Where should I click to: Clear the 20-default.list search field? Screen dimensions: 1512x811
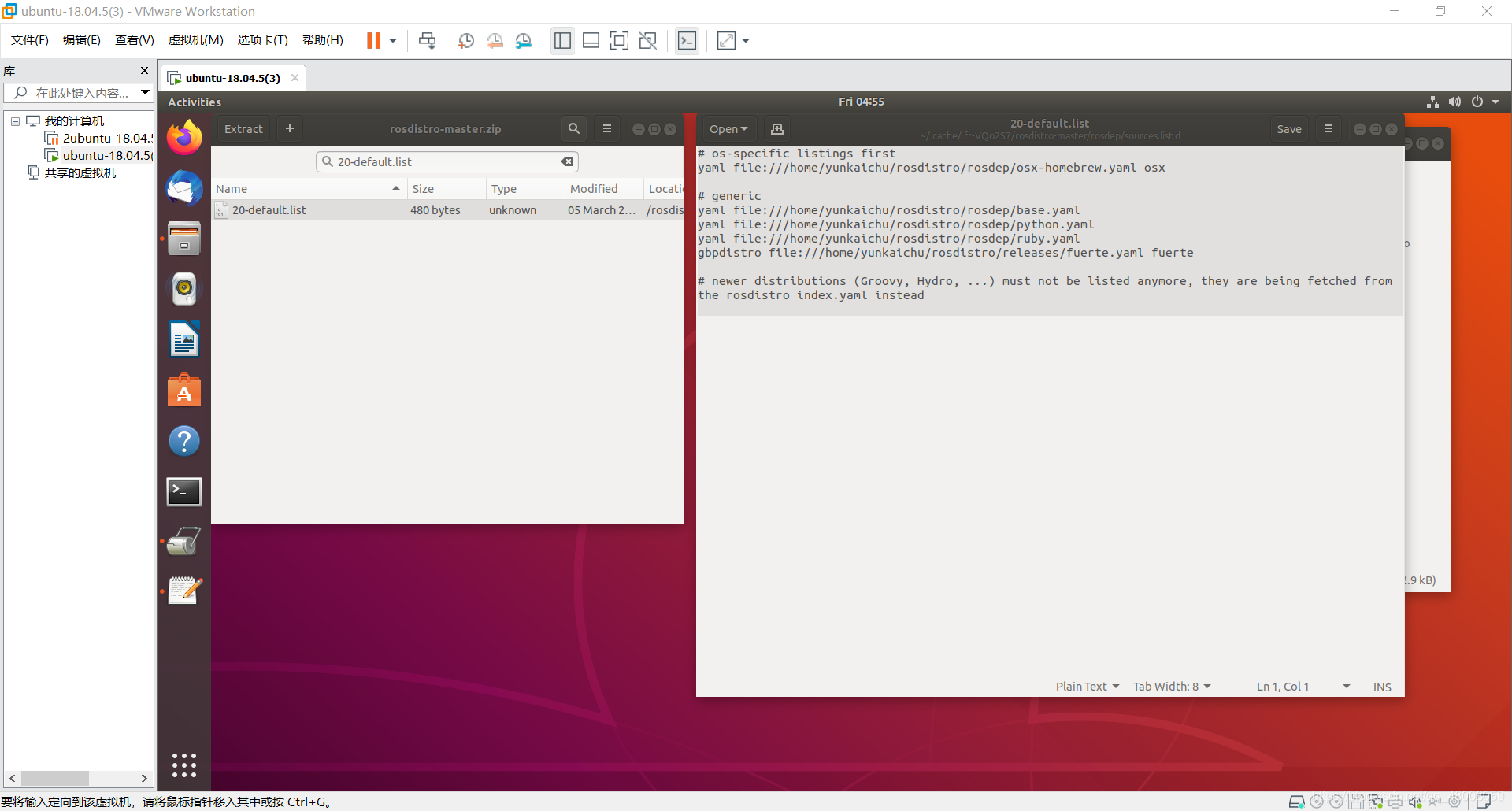point(567,161)
